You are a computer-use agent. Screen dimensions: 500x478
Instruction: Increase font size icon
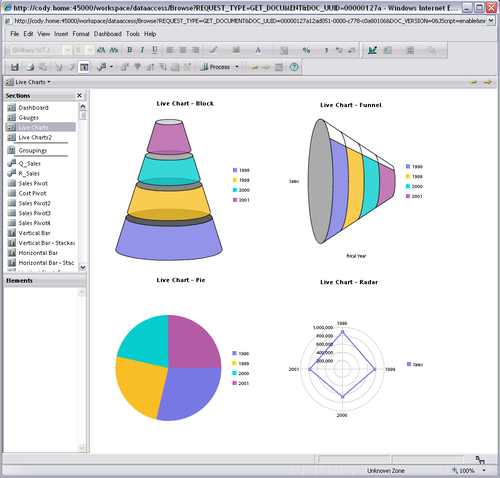[x=101, y=50]
